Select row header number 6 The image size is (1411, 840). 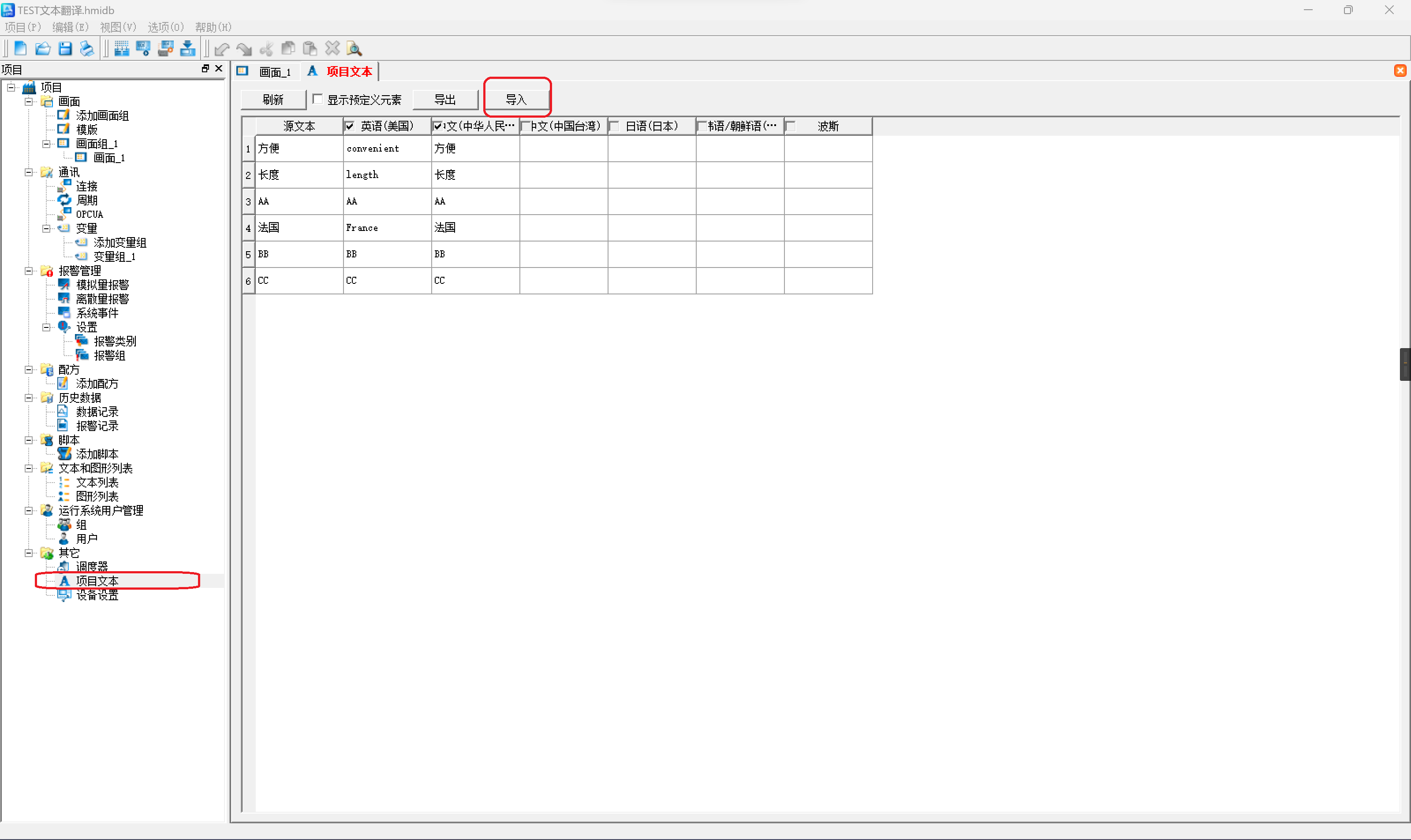[x=248, y=281]
